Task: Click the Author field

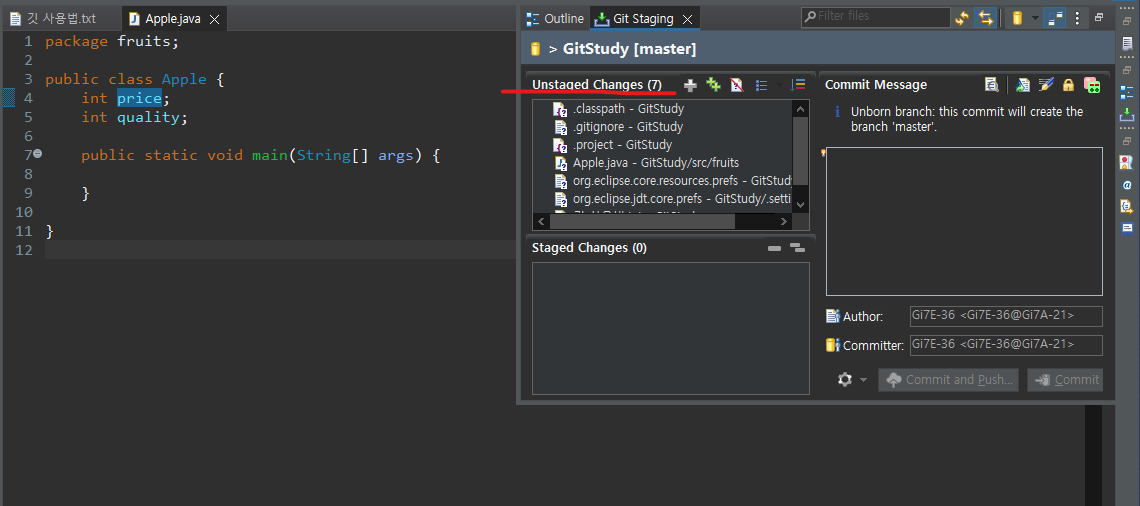Action: coord(1006,316)
